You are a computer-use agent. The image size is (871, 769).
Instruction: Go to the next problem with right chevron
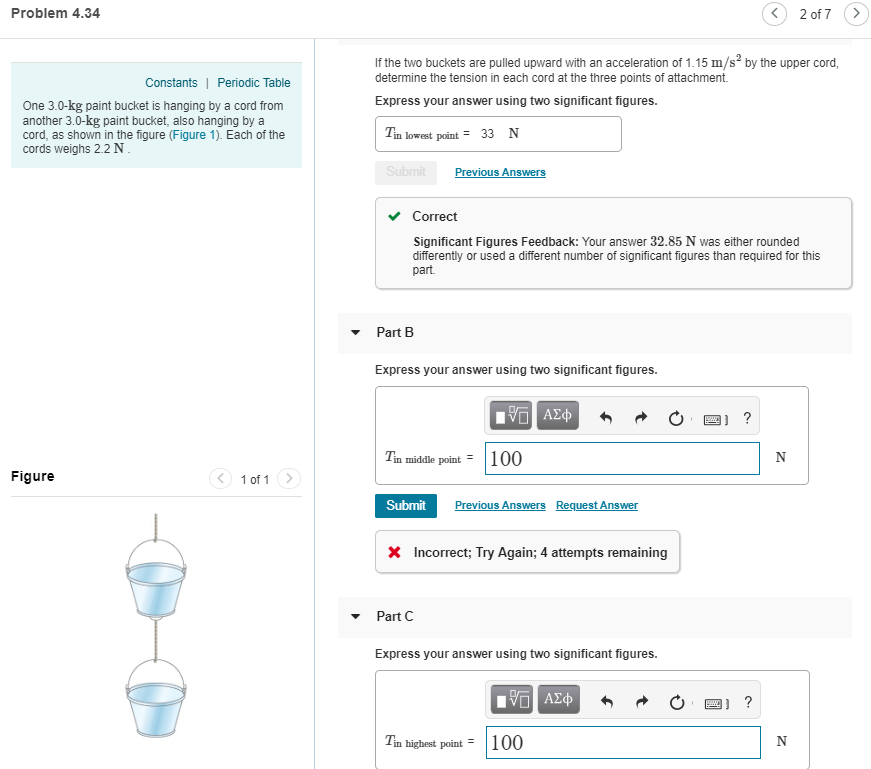856,15
